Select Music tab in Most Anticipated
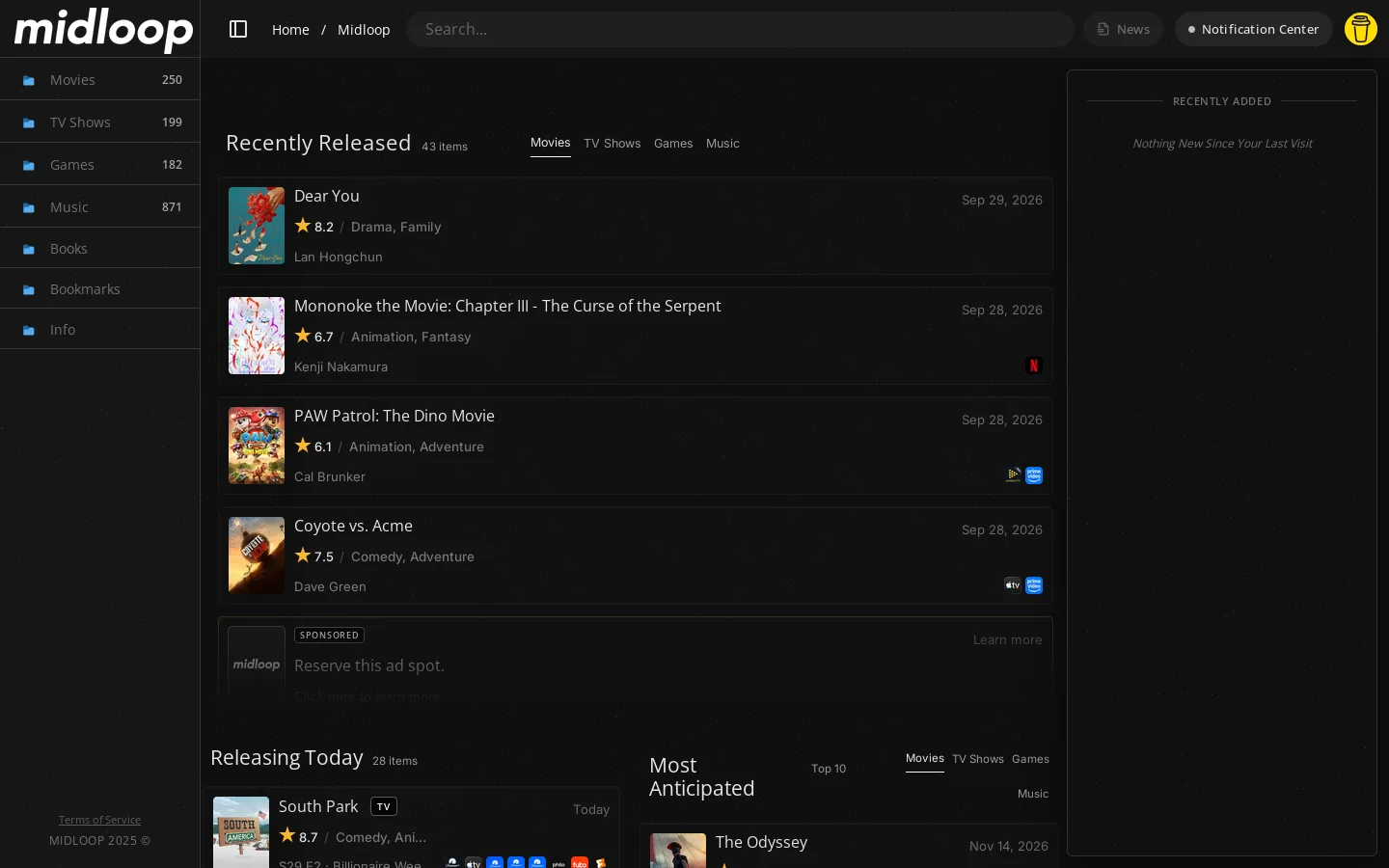1389x868 pixels. (1033, 794)
